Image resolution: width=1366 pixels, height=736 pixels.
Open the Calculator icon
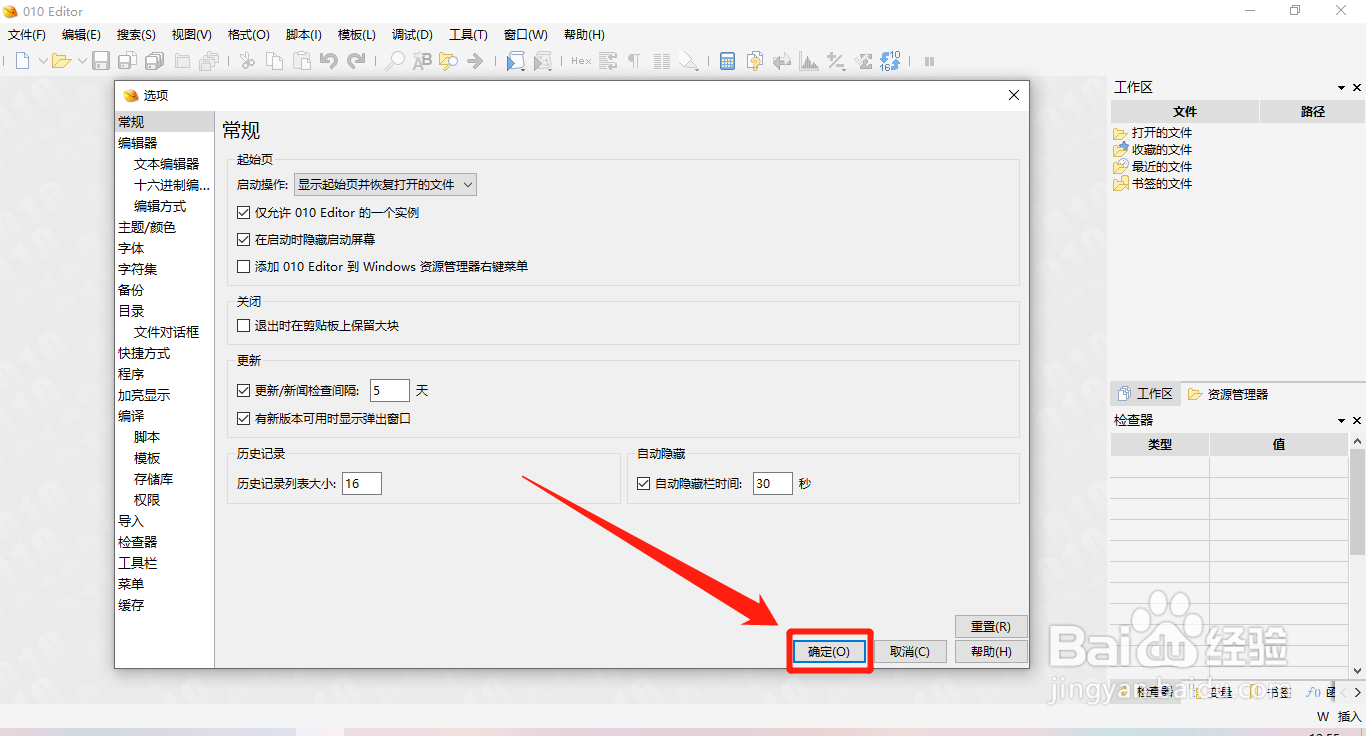(x=728, y=61)
